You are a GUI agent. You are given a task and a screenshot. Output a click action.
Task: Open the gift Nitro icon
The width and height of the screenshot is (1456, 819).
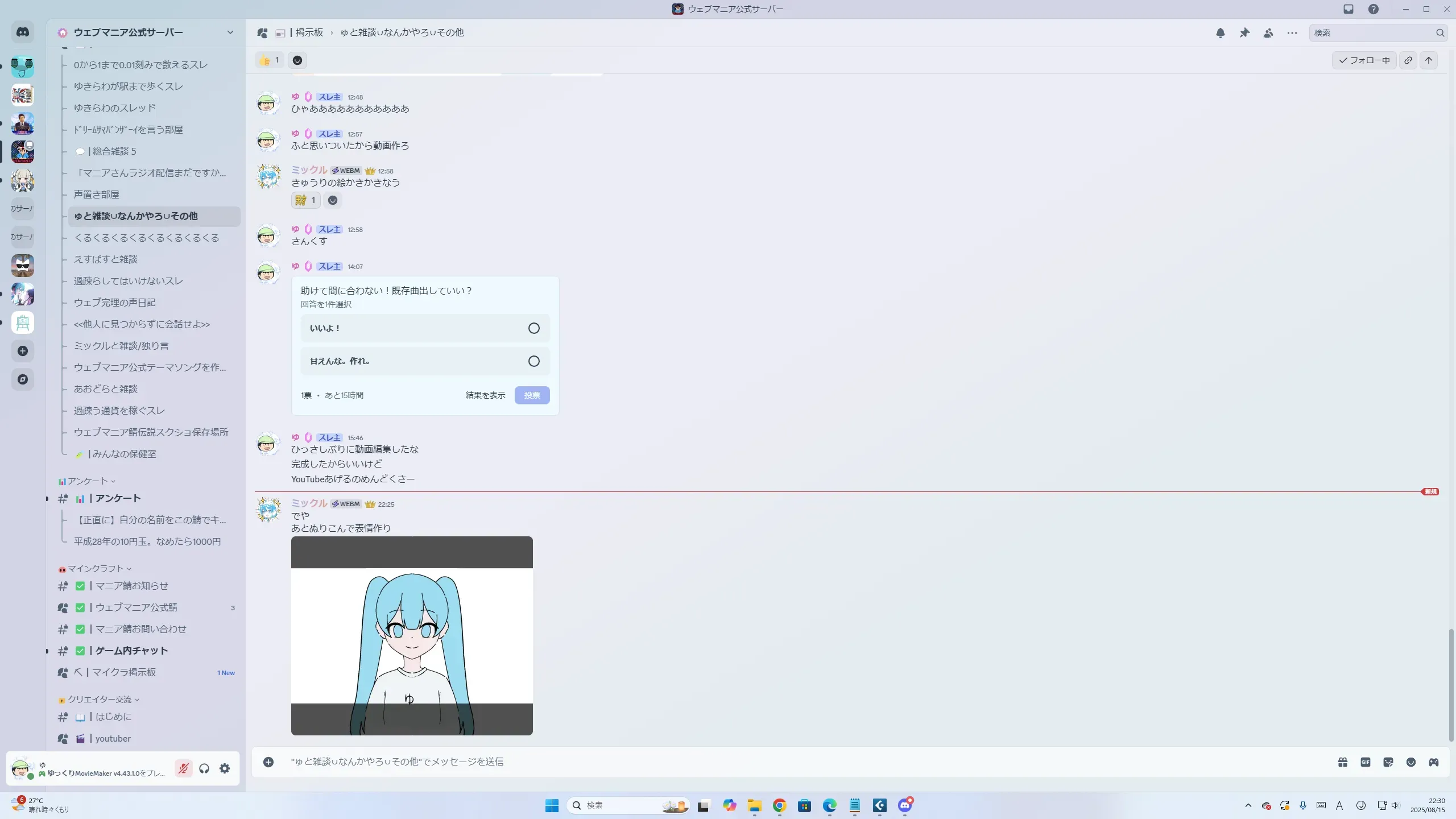pyautogui.click(x=1343, y=762)
